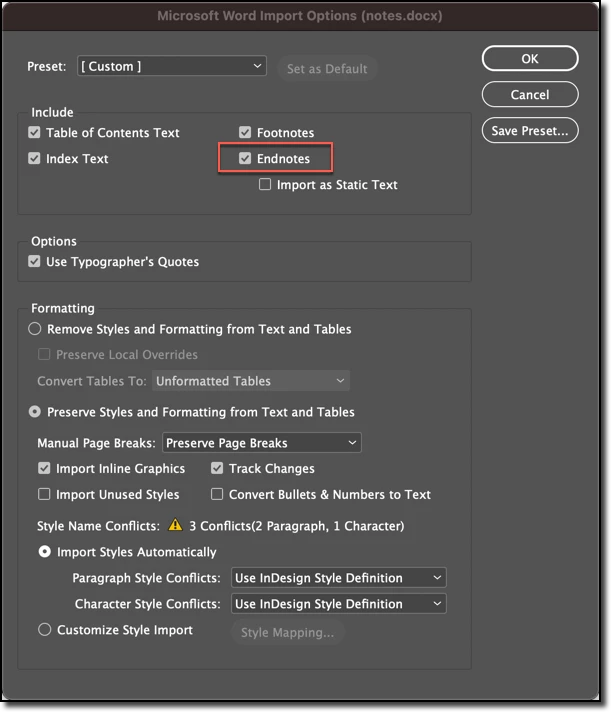Open Paragraph Style Conflicts dropdown

339,578
